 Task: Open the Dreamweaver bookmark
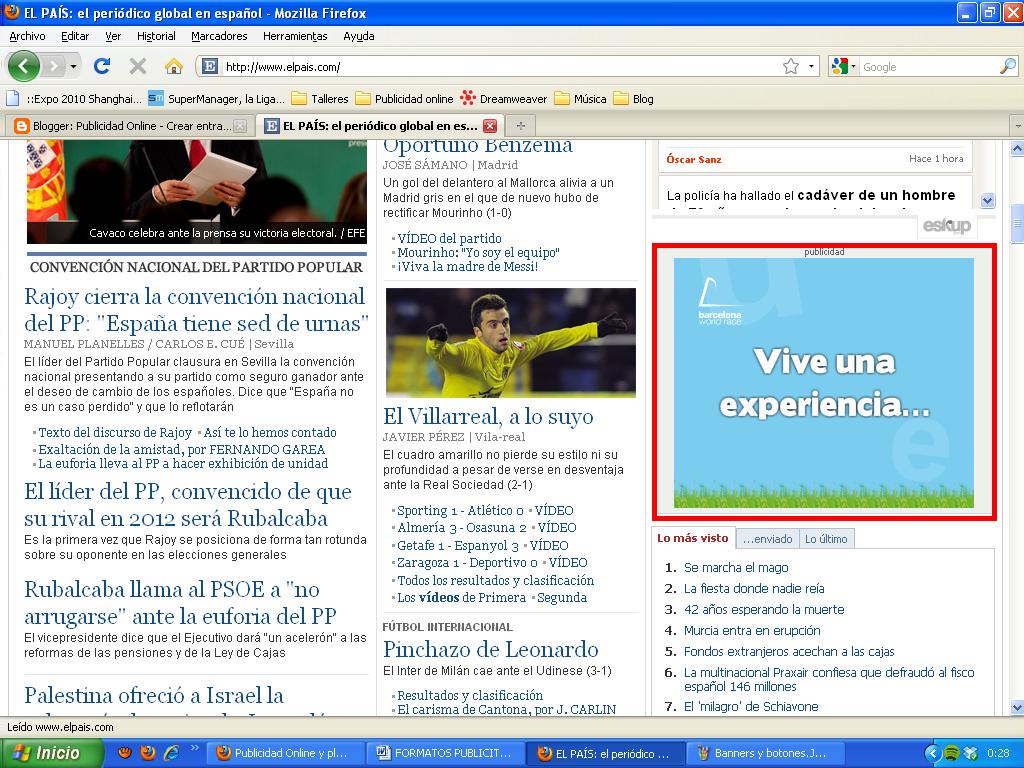[504, 99]
